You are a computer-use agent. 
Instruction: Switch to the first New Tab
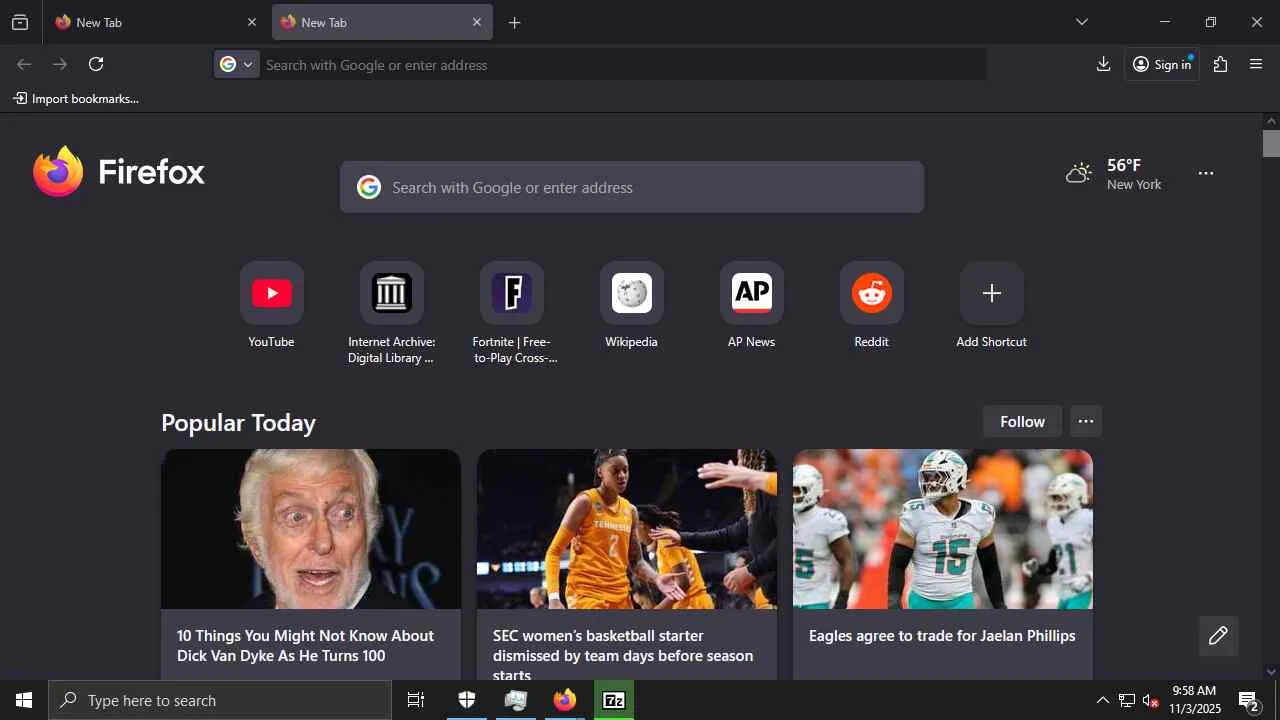click(155, 22)
